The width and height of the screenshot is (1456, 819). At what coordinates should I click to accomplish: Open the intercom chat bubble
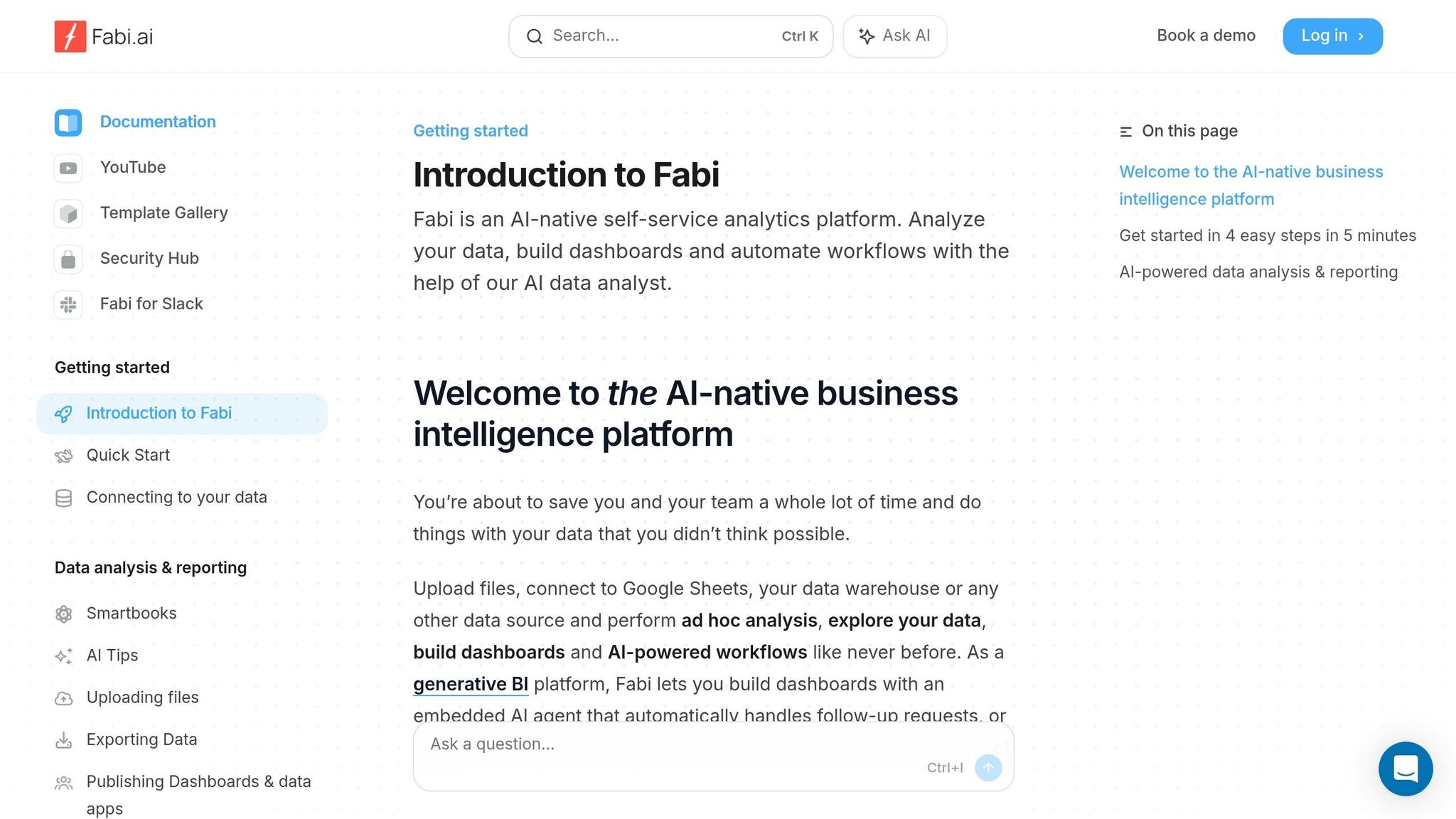click(1406, 769)
